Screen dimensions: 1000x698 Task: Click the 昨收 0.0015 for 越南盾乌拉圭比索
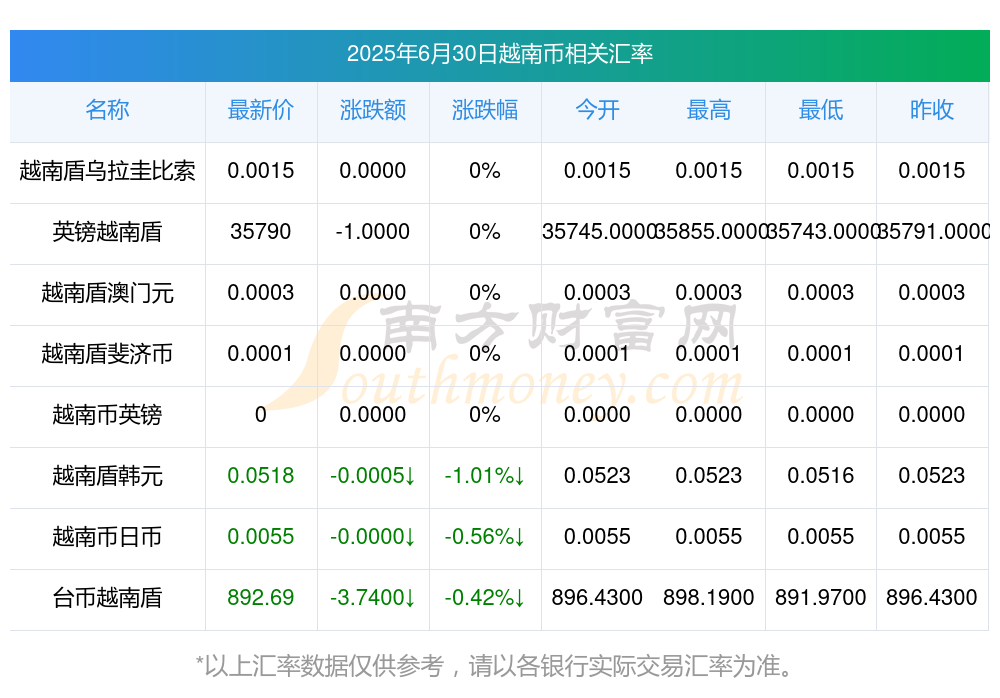(x=932, y=170)
